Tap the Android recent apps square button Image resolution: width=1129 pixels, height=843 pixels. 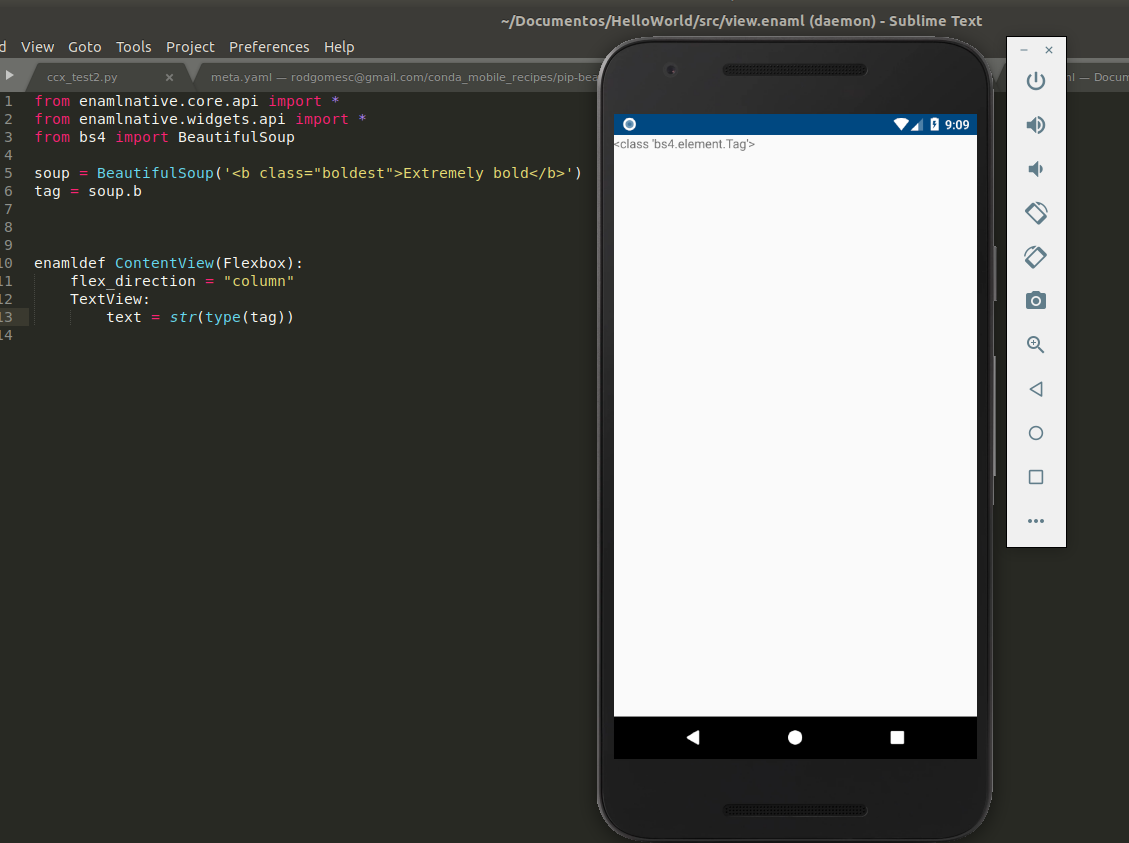point(897,737)
